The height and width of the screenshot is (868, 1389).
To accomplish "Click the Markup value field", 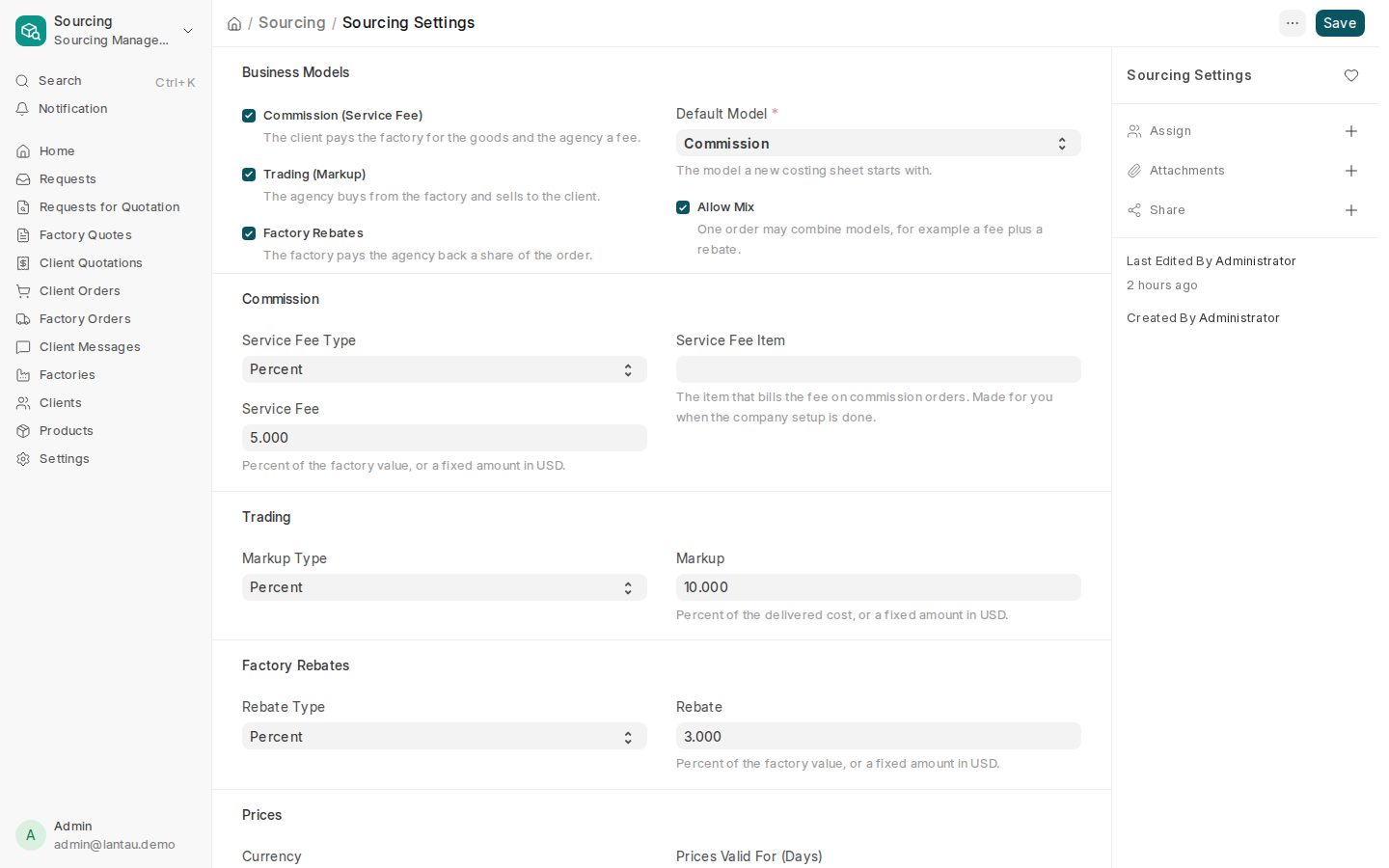I will pos(879,587).
